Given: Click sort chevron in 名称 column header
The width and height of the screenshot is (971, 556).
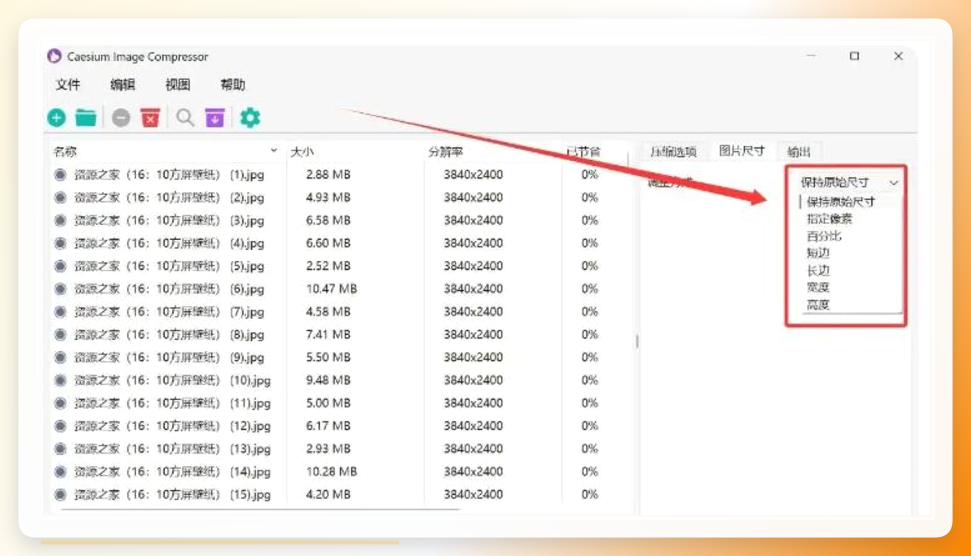Looking at the screenshot, I should [274, 150].
